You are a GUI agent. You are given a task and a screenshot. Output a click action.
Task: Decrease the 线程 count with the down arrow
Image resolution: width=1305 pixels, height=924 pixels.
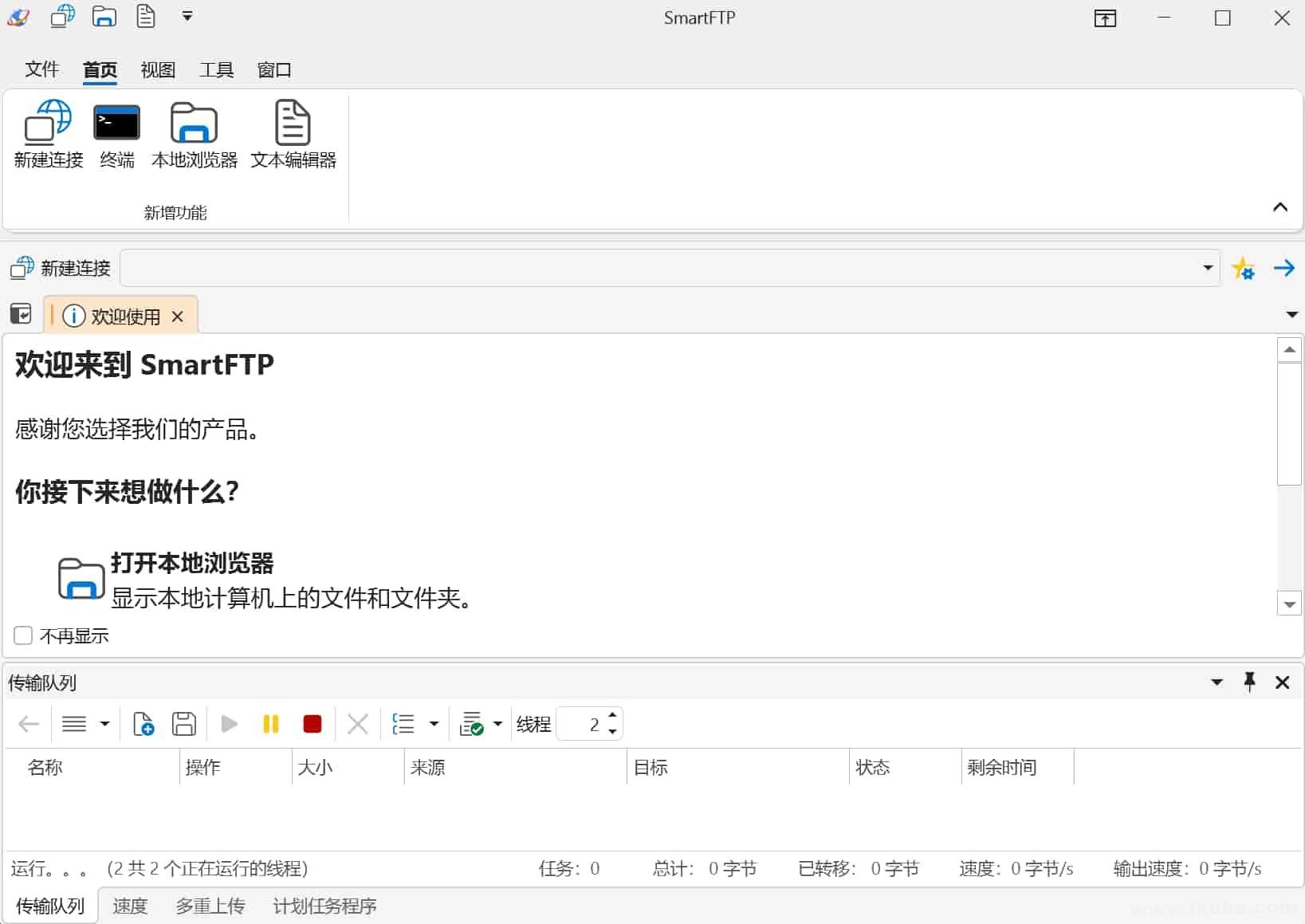point(612,732)
